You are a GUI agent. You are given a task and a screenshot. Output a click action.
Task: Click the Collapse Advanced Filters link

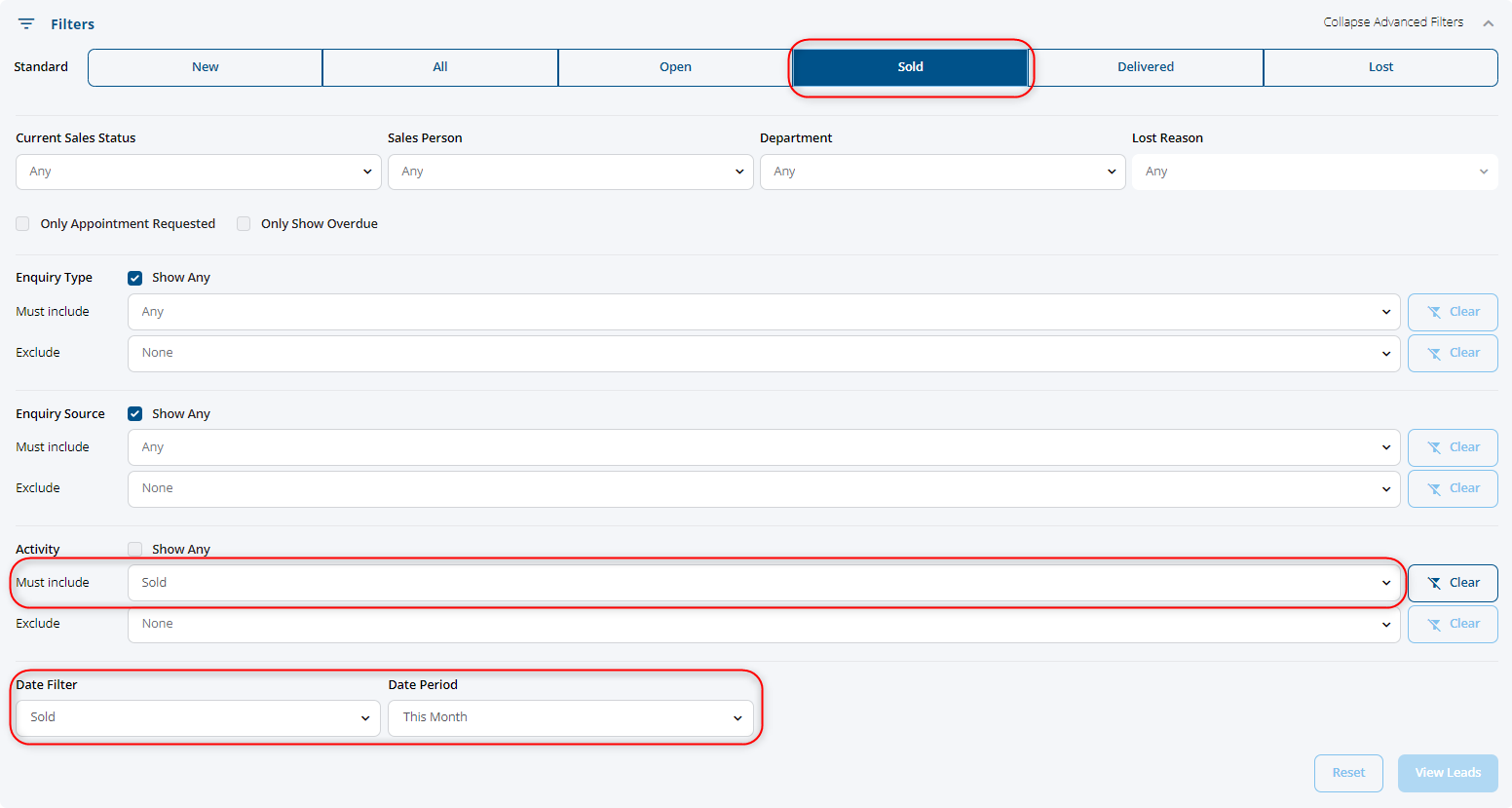click(1393, 22)
